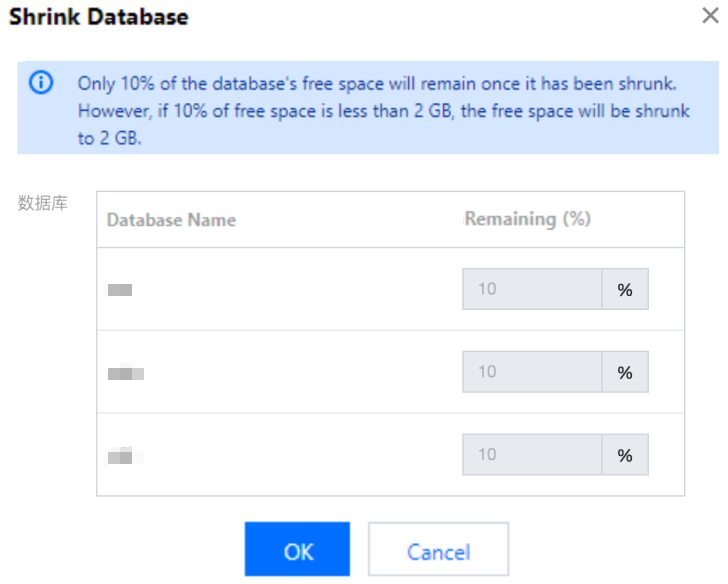Click the notice's last line reading 'to 2 GB.'

110,139
